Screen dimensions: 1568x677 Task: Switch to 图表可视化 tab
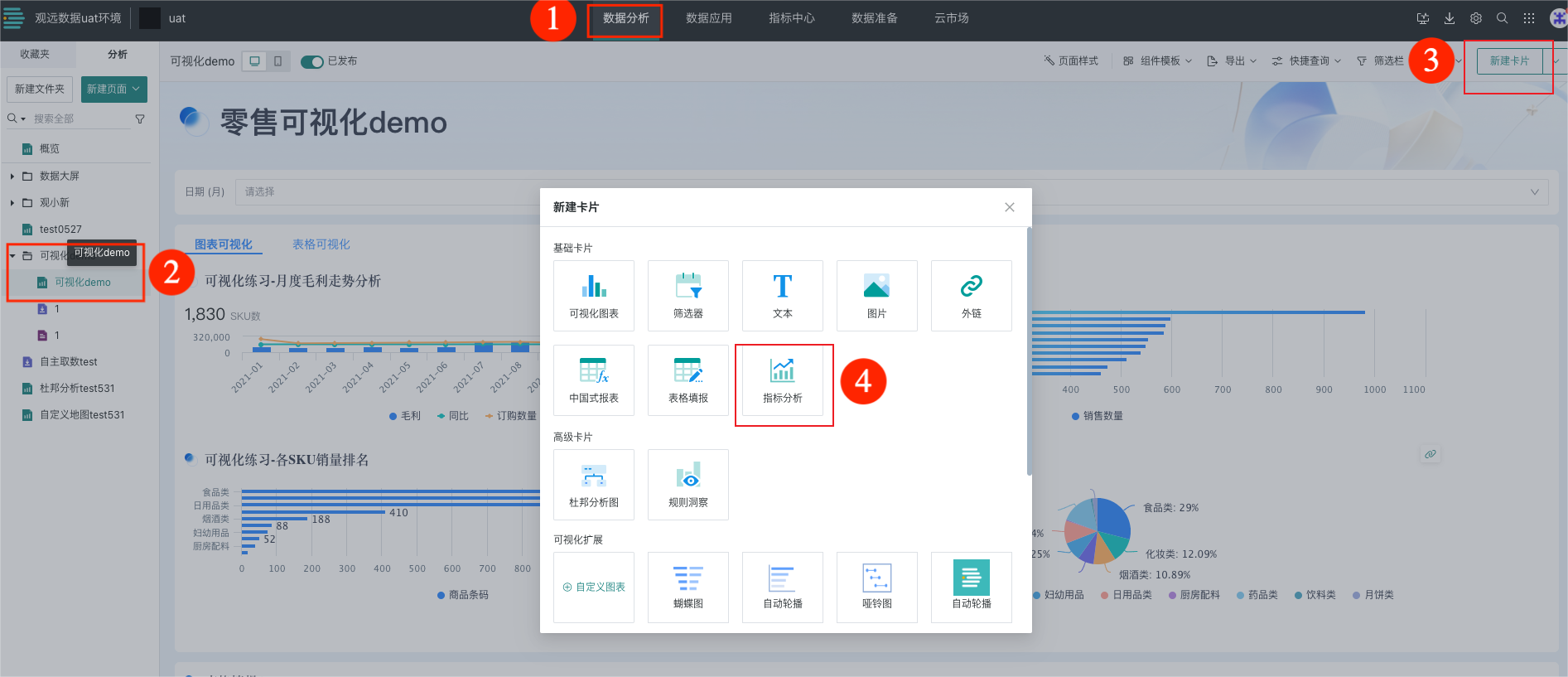[224, 244]
